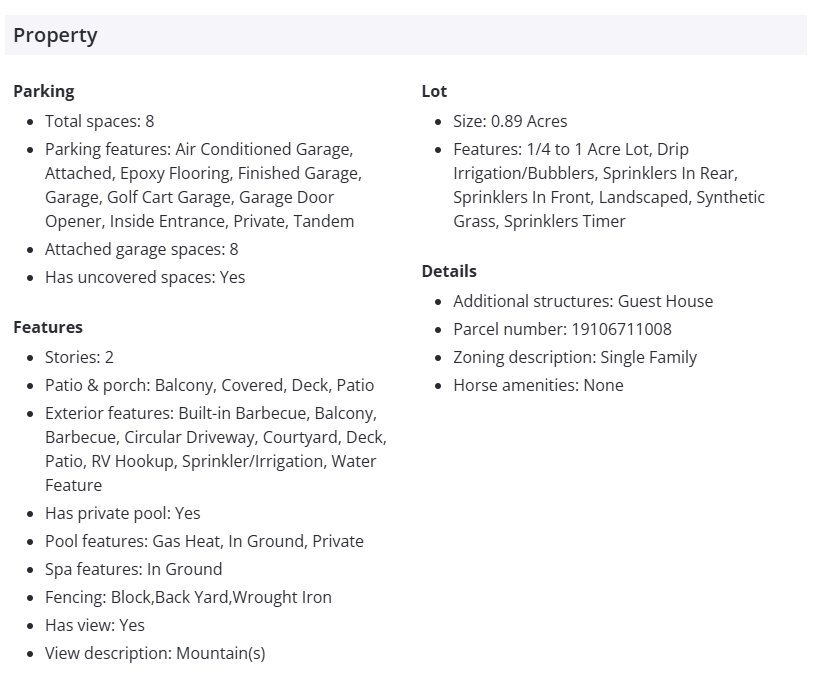The width and height of the screenshot is (832, 688).
Task: Select the Has uncovered spaces: Yes entry
Action: click(x=144, y=277)
